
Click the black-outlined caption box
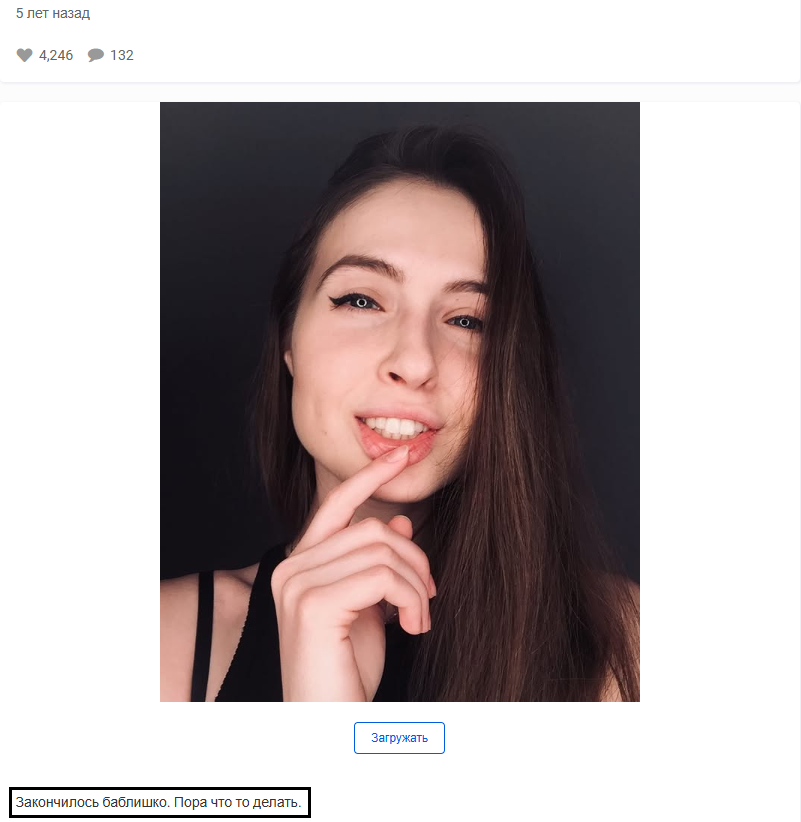tap(160, 802)
